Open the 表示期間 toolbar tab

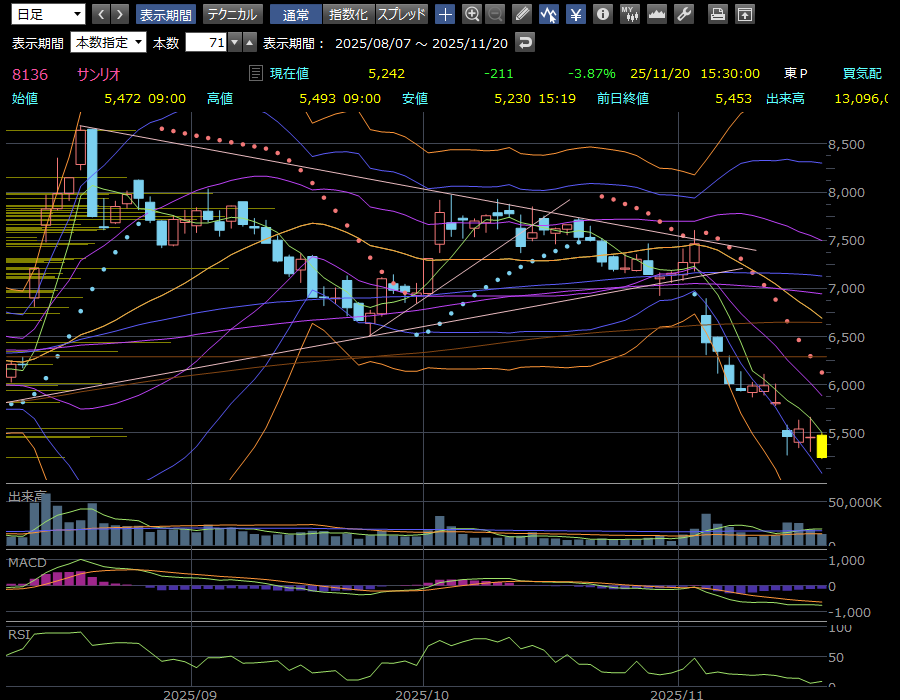tap(166, 14)
